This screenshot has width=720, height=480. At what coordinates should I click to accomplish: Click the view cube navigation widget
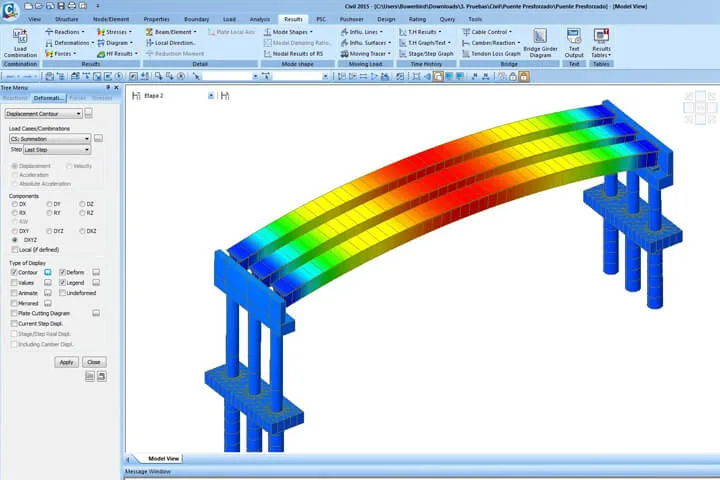[x=700, y=108]
